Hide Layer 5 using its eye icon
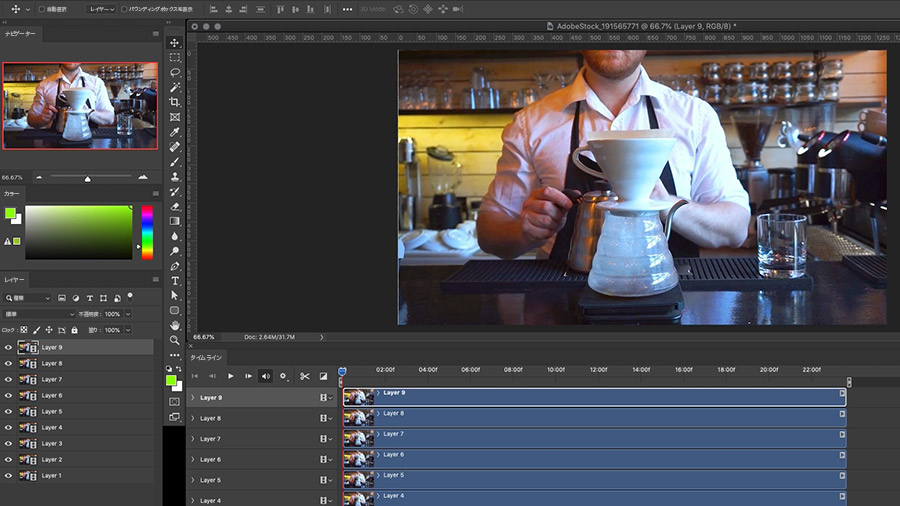Screen dimensions: 900x506 [x=8, y=412]
